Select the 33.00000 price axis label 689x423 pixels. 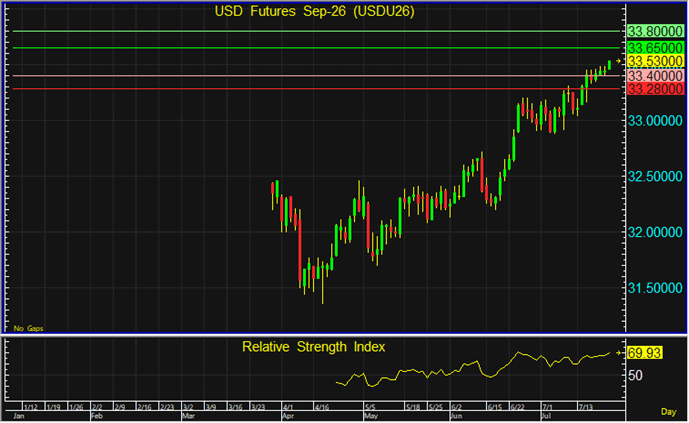coord(655,121)
